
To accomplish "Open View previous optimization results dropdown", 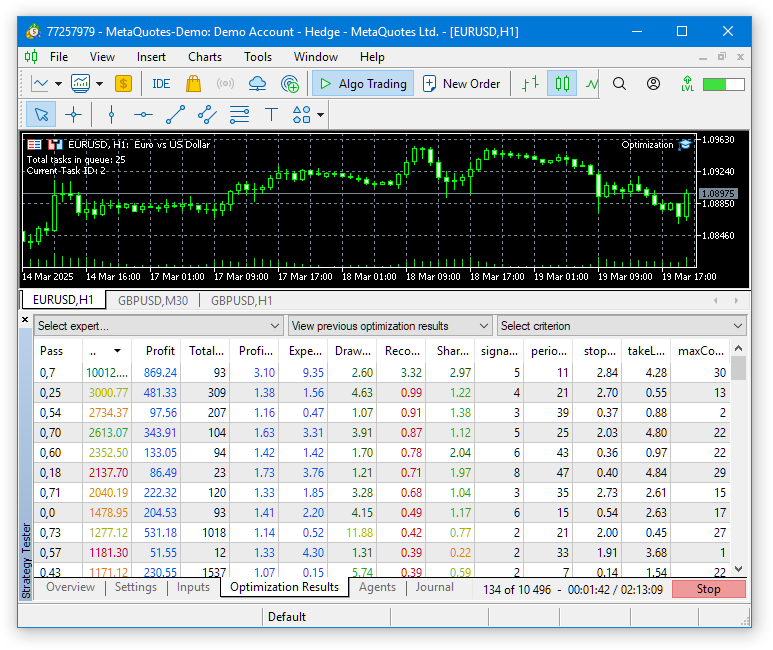I will [x=389, y=326].
